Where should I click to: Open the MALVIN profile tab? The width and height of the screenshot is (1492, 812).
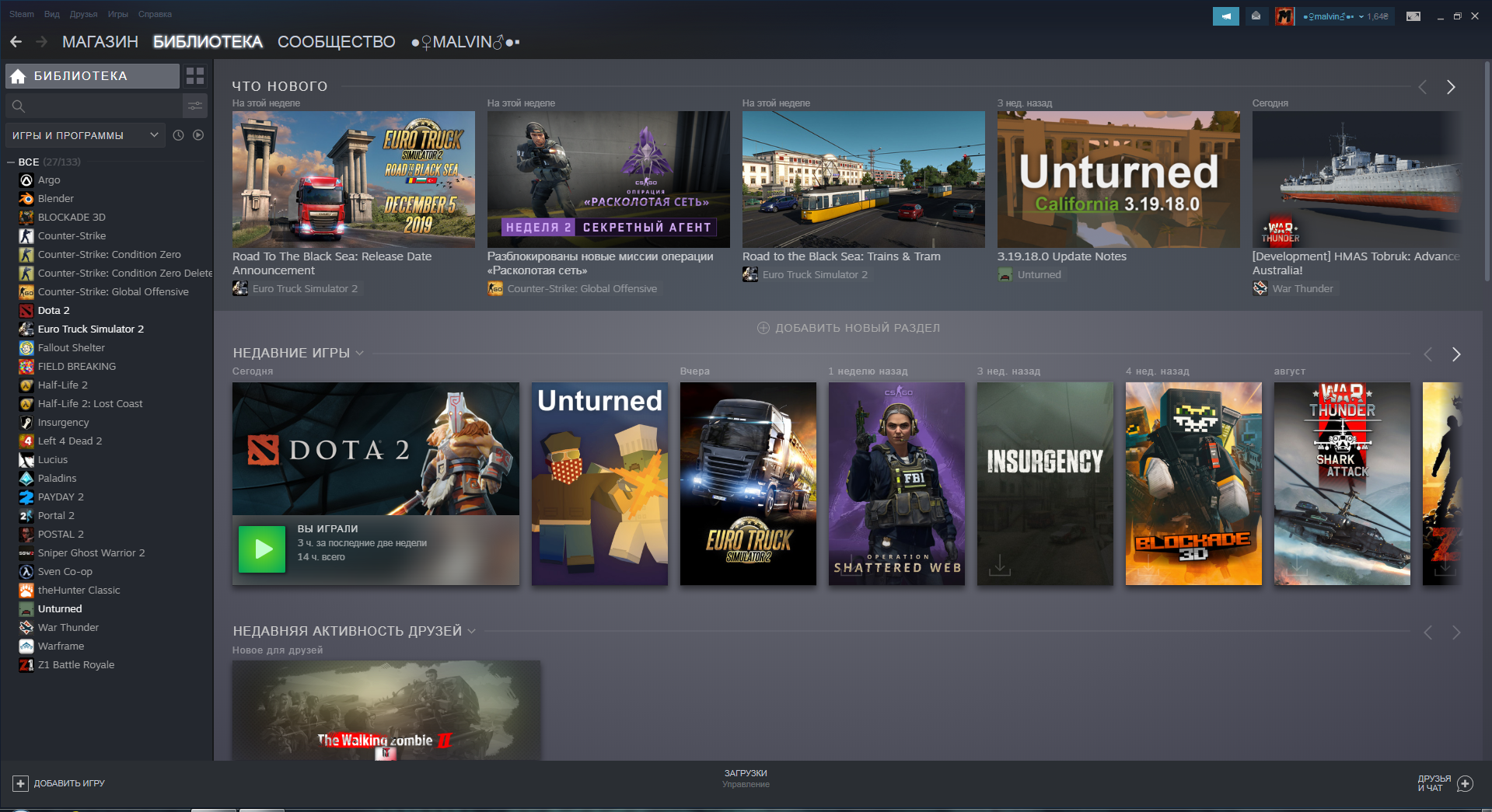465,42
